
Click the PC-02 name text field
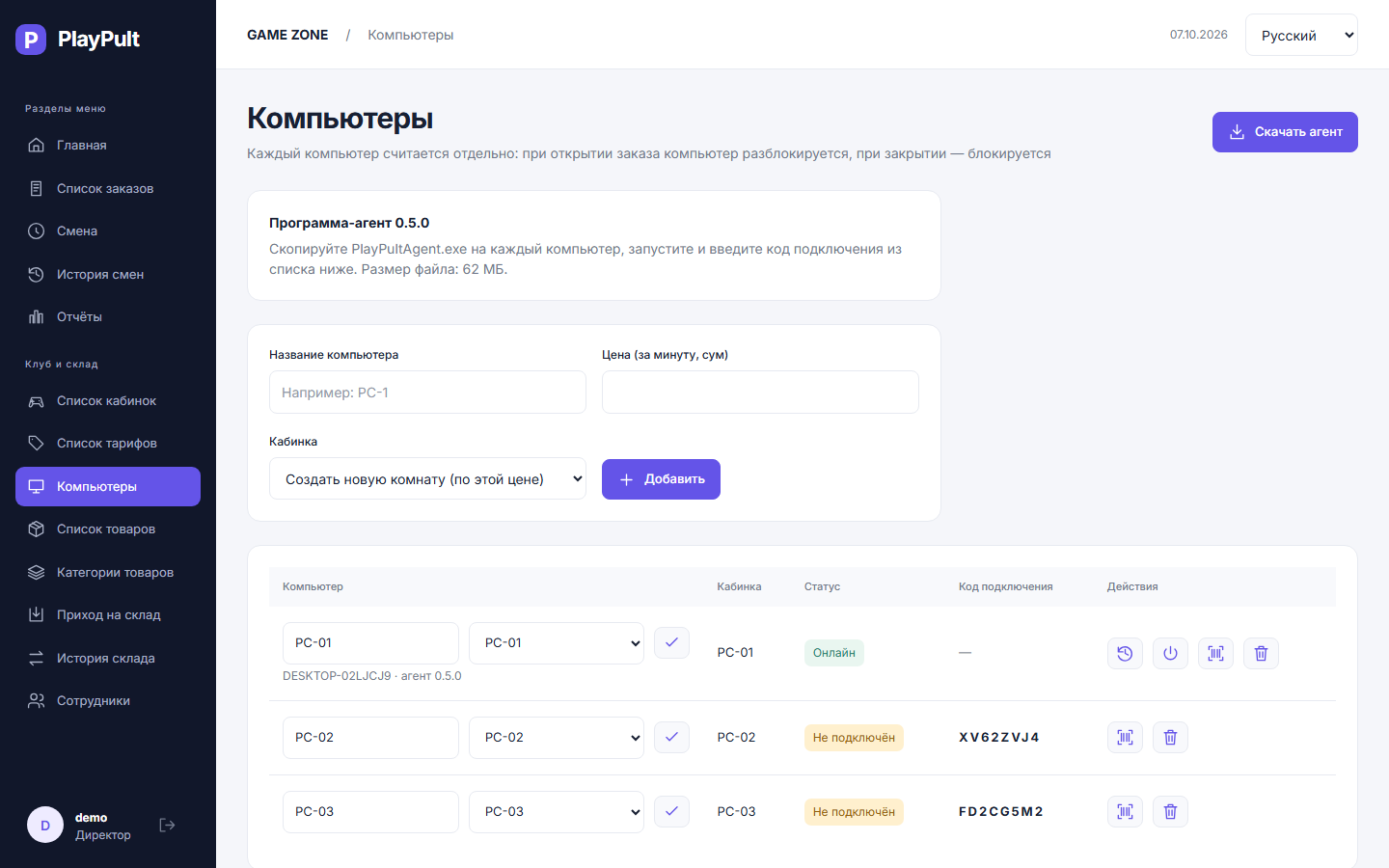(370, 738)
